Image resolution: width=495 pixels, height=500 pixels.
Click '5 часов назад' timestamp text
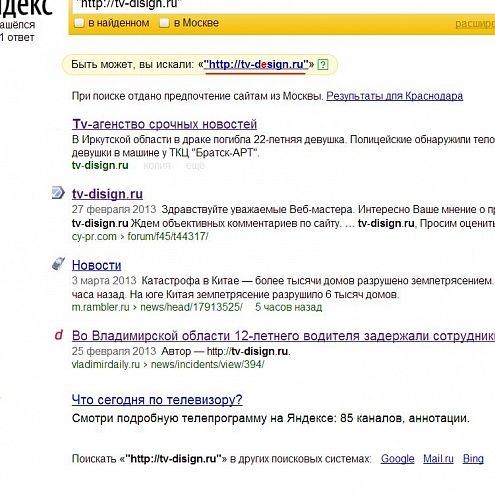(x=289, y=307)
